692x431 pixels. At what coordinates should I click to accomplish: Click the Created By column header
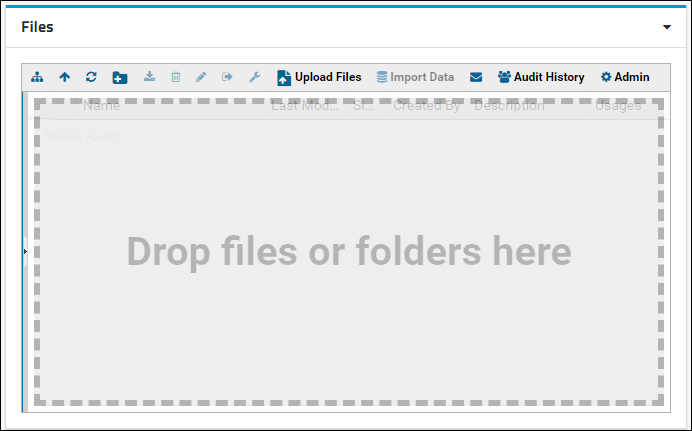(427, 106)
